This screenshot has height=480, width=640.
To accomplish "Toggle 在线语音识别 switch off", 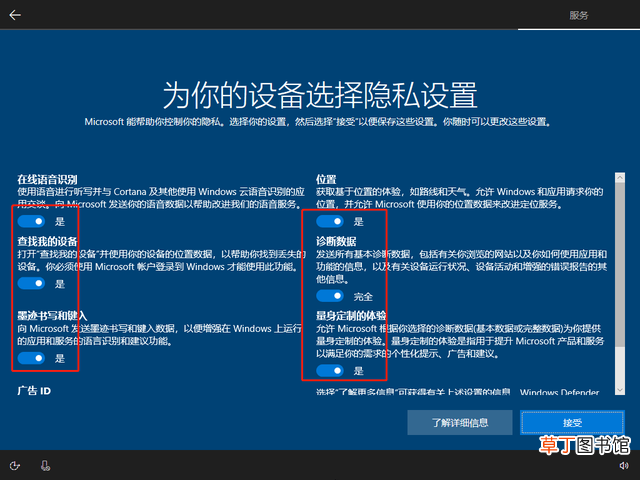I will pyautogui.click(x=31, y=221).
